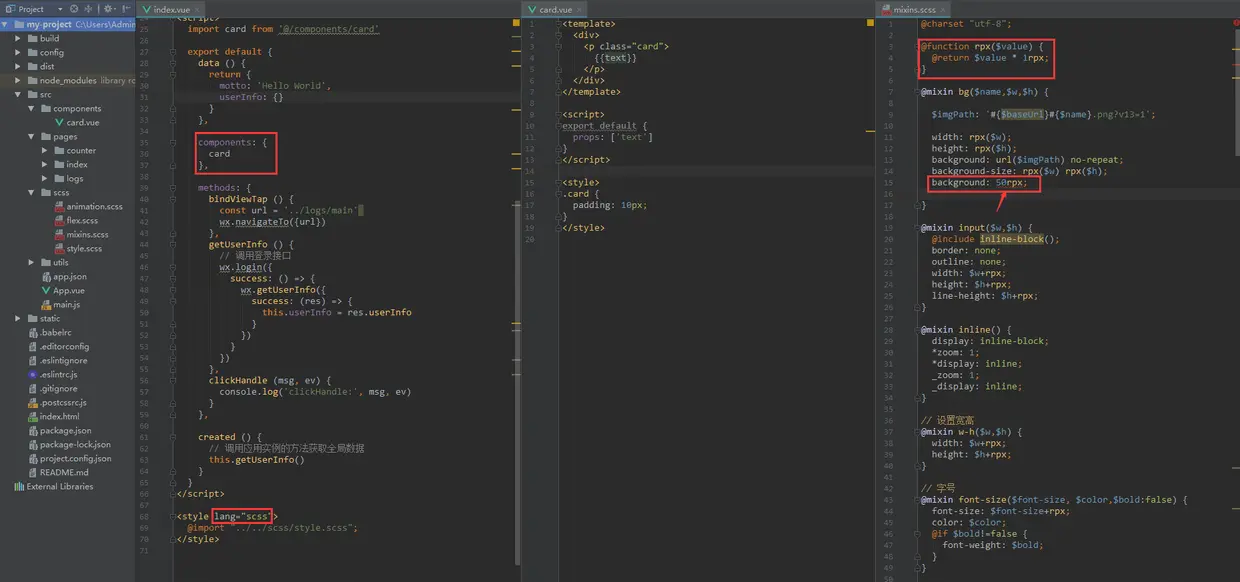Expand the static folder
Image resolution: width=1240 pixels, height=582 pixels.
point(18,318)
